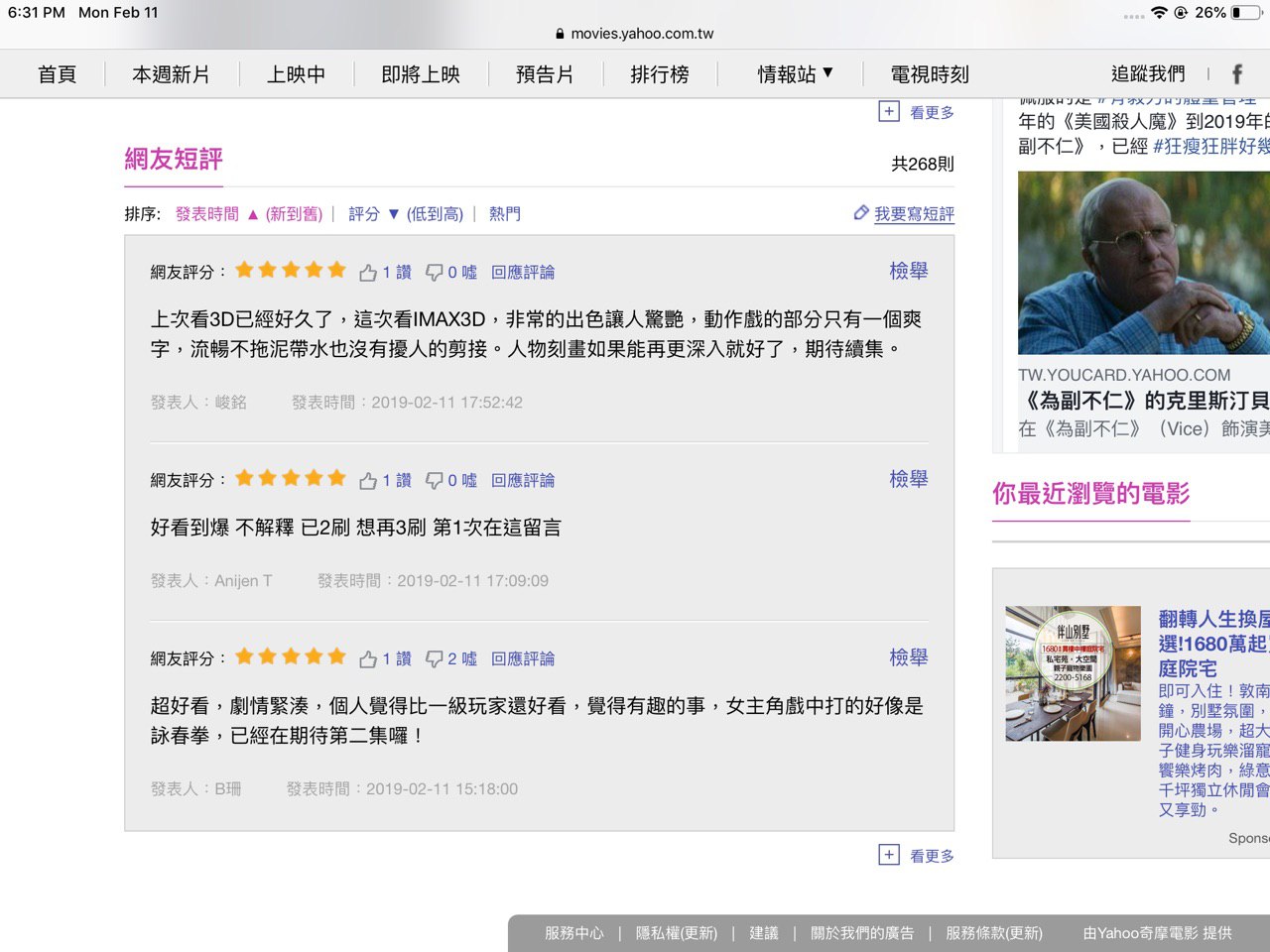Open the 本週新片 nav item
Image resolution: width=1270 pixels, height=952 pixels.
click(x=171, y=74)
